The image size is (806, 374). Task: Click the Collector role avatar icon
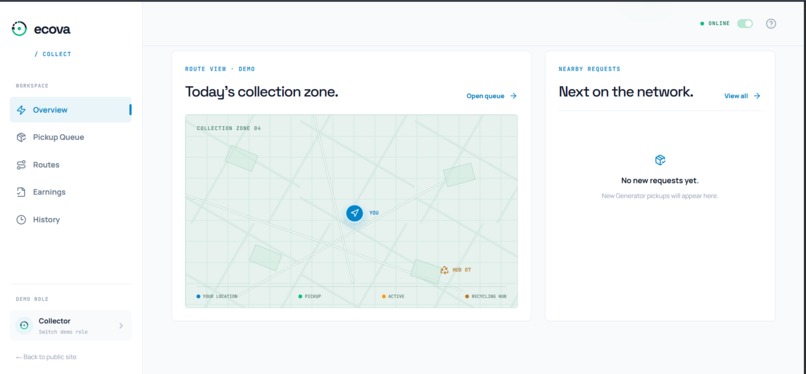click(x=24, y=325)
